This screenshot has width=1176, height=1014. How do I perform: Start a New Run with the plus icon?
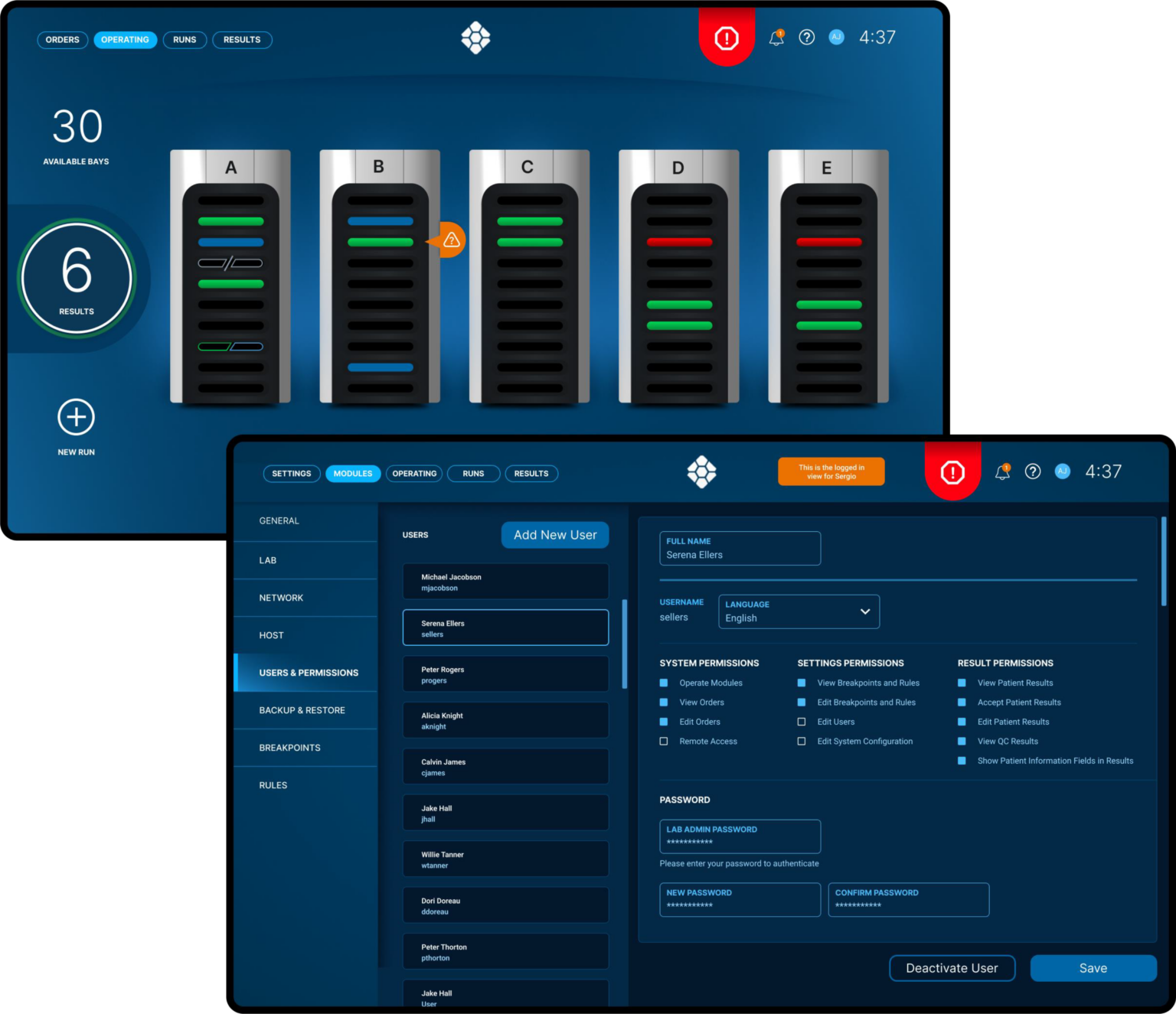[x=76, y=418]
